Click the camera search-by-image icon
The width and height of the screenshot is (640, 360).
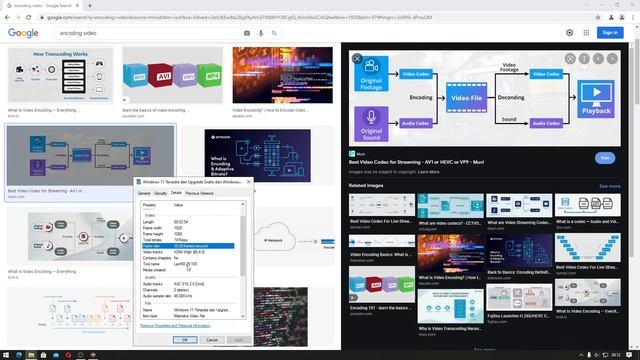point(247,33)
